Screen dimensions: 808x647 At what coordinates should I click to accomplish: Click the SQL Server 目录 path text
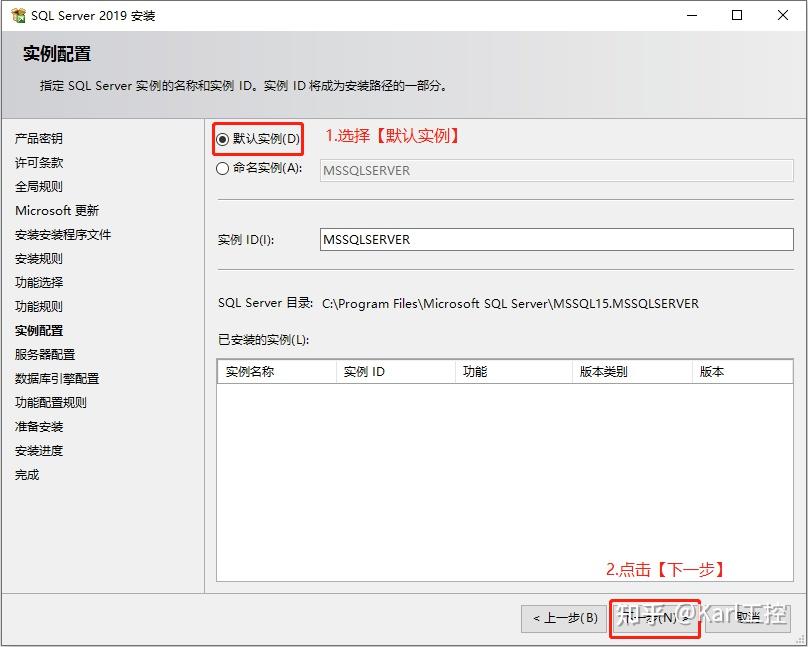click(510, 303)
